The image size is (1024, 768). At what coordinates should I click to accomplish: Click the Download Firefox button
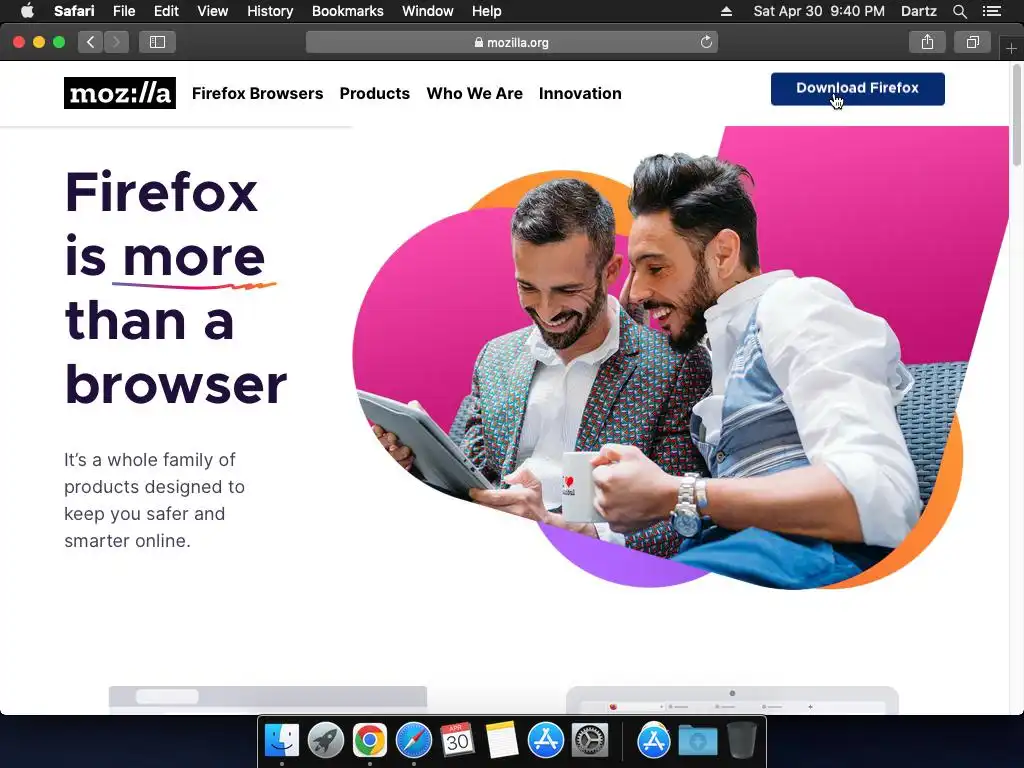[857, 89]
